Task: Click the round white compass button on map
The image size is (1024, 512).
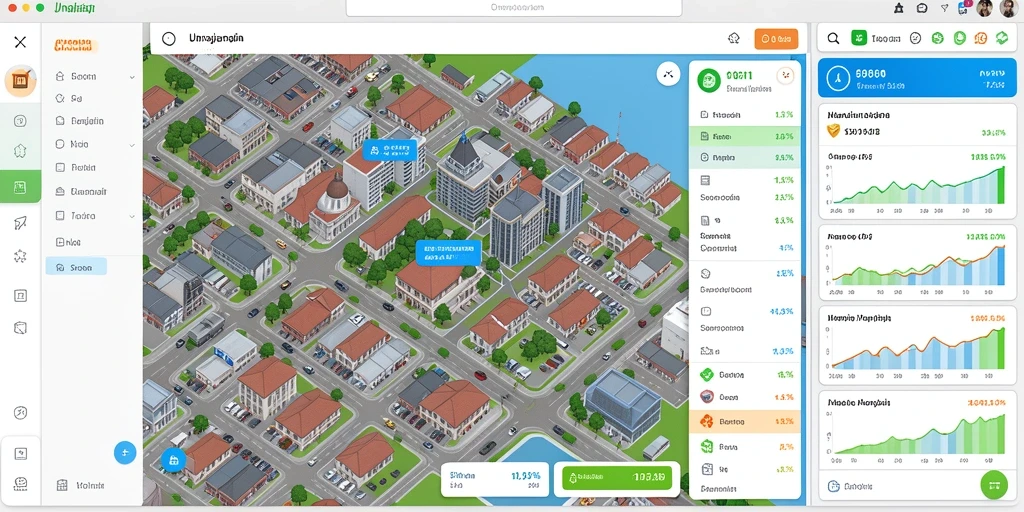Action: pos(668,74)
